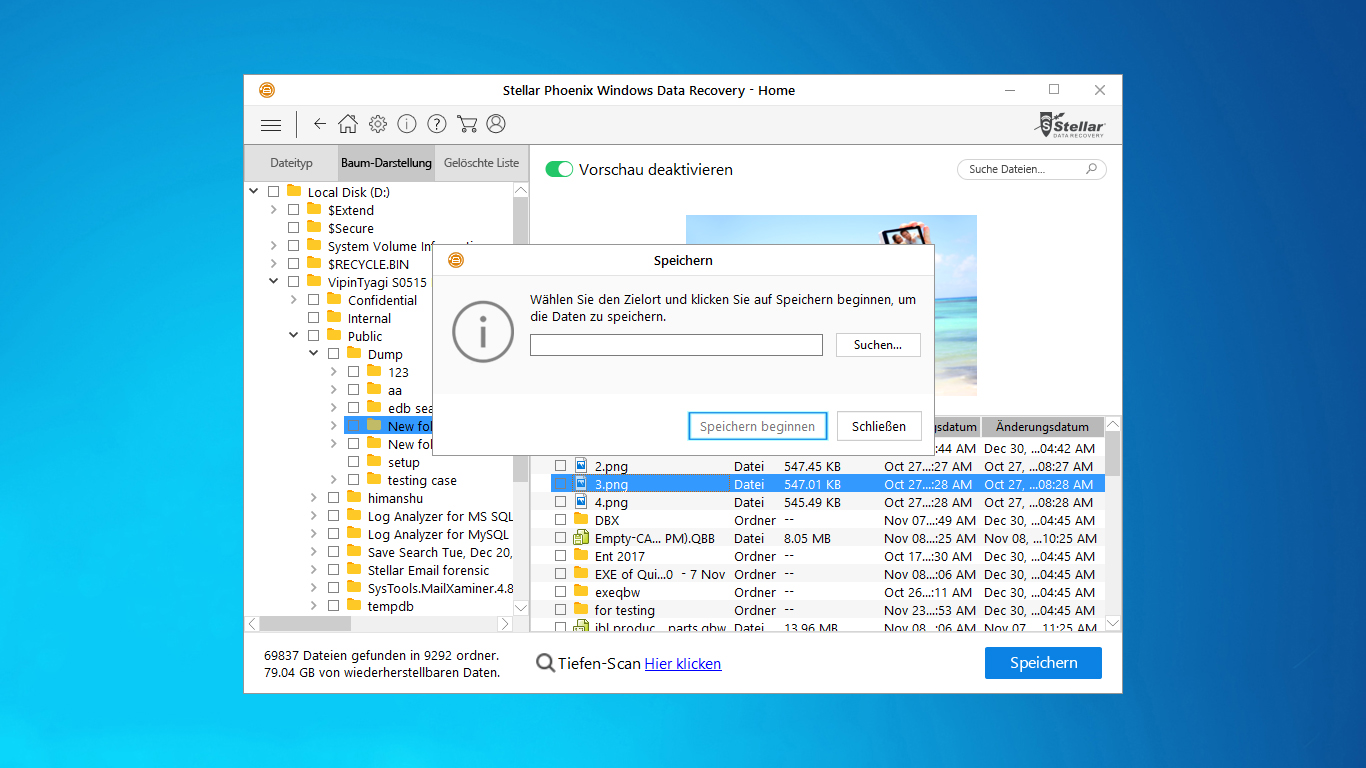Click the beach preview image

point(831,305)
